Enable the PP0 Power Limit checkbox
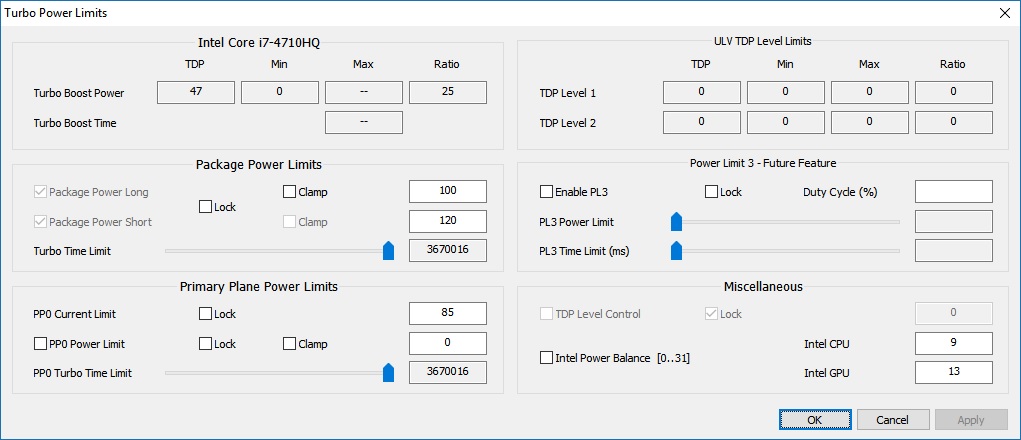 (41, 344)
